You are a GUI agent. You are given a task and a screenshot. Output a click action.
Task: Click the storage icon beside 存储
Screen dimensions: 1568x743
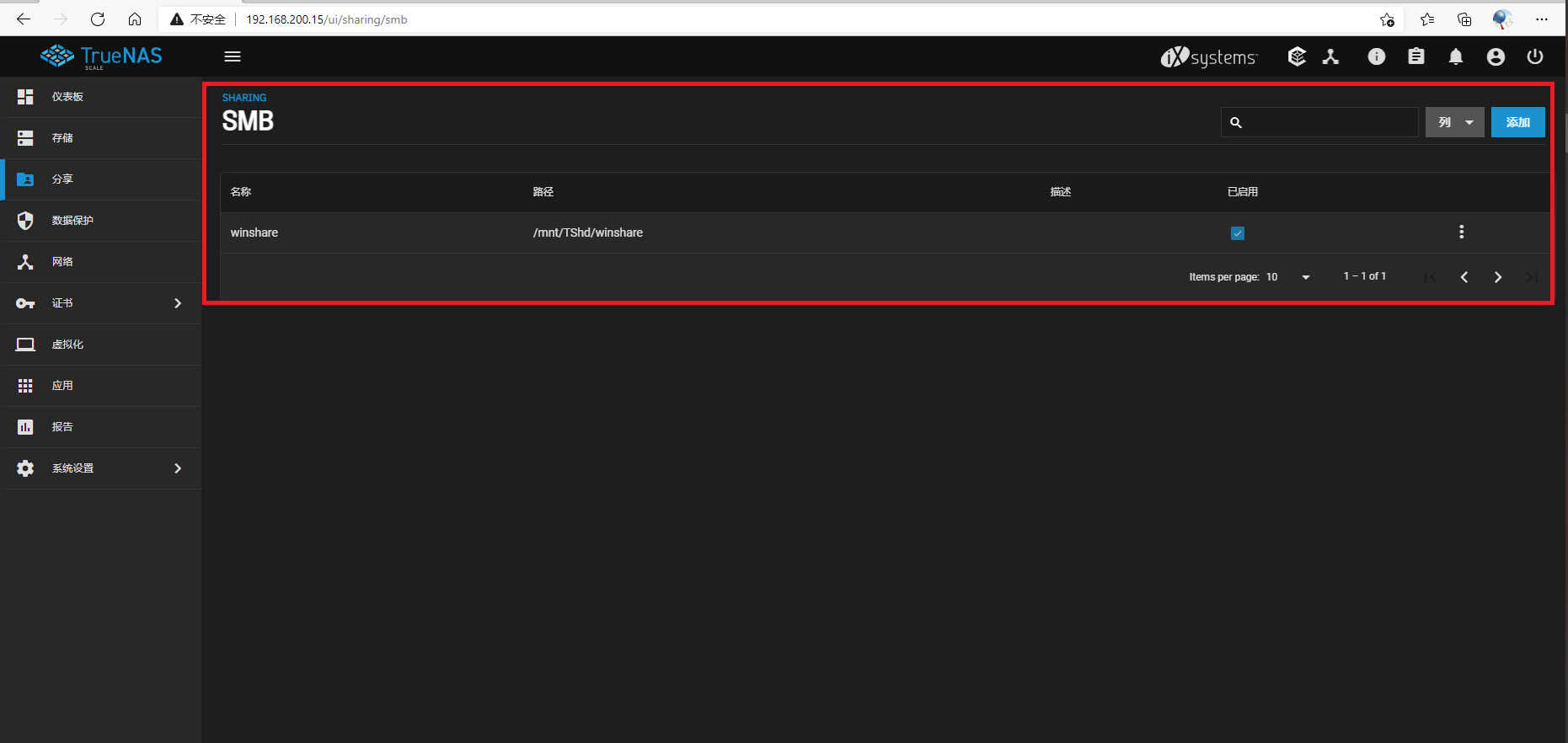(25, 138)
